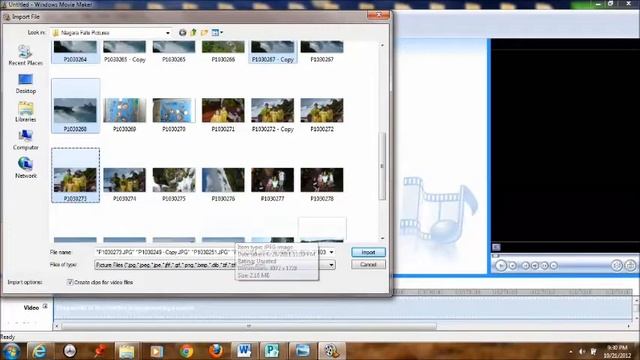Viewport: 640px width, 360px height.
Task: Open the taskbar clock and date
Action: coord(617,351)
